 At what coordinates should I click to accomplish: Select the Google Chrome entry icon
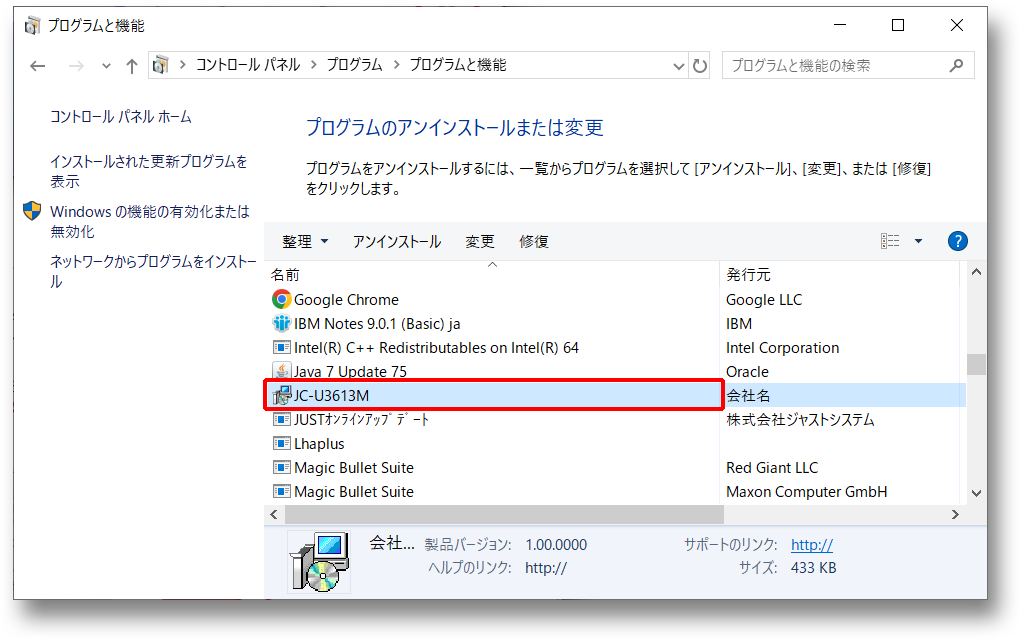click(x=282, y=299)
